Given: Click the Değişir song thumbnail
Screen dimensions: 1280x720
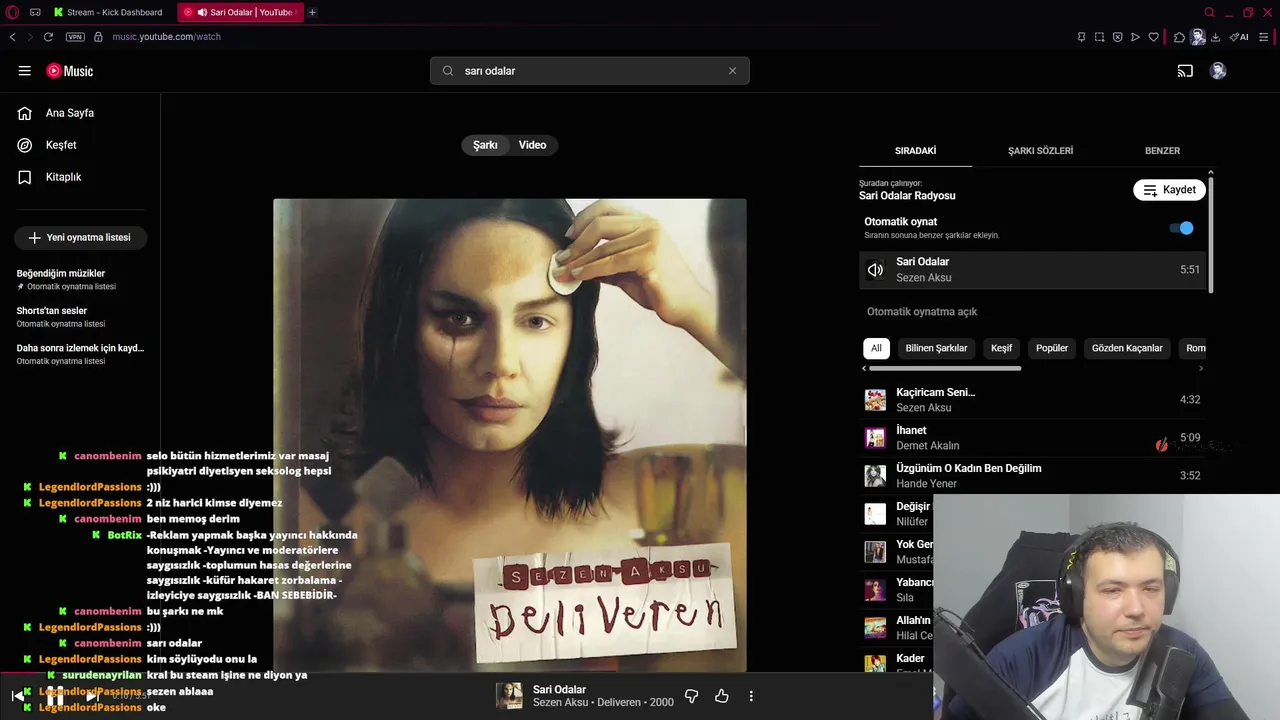Looking at the screenshot, I should click(x=875, y=514).
